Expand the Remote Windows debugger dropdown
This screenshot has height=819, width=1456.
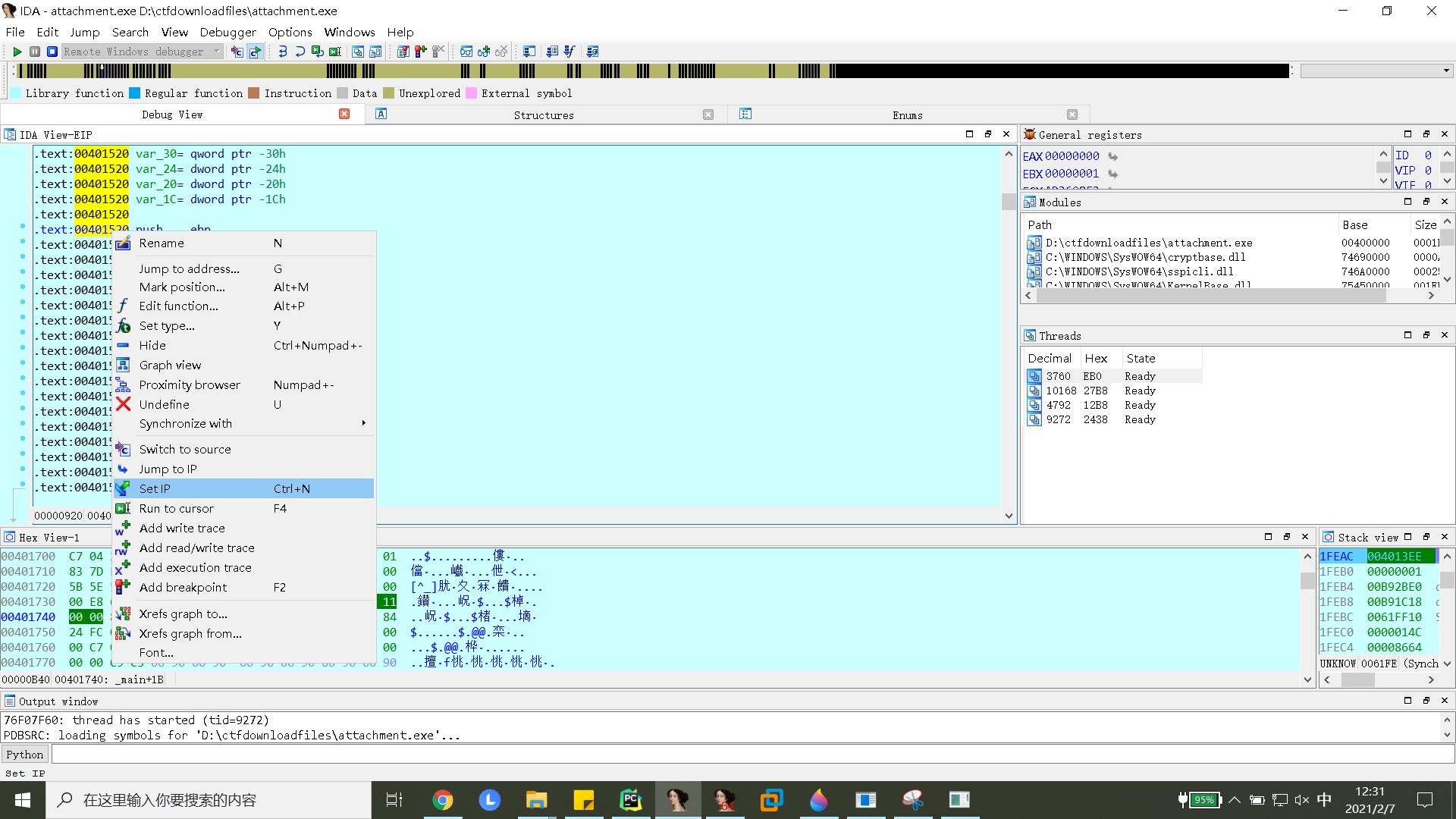(x=217, y=52)
